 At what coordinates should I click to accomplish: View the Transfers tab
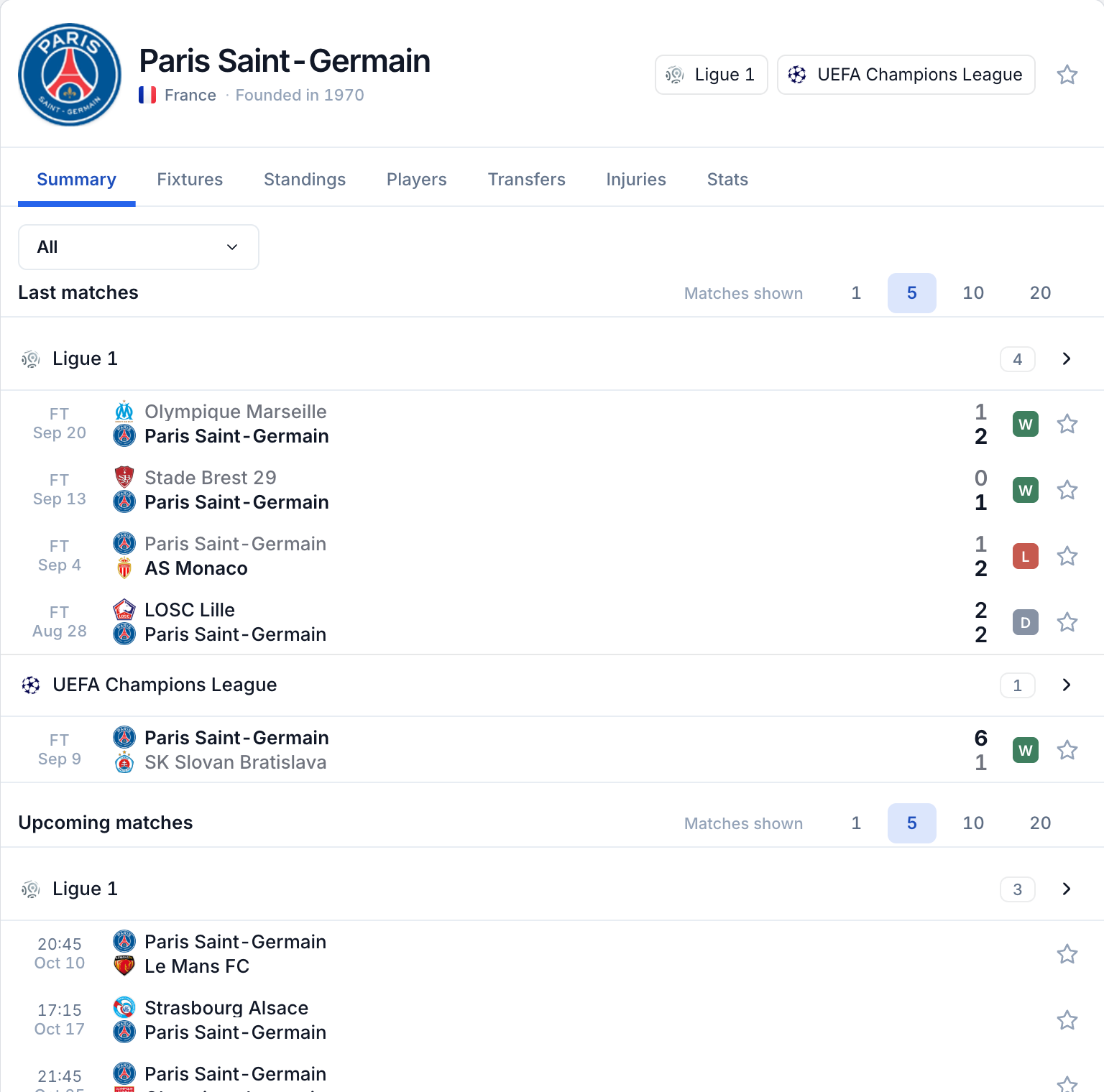[527, 180]
